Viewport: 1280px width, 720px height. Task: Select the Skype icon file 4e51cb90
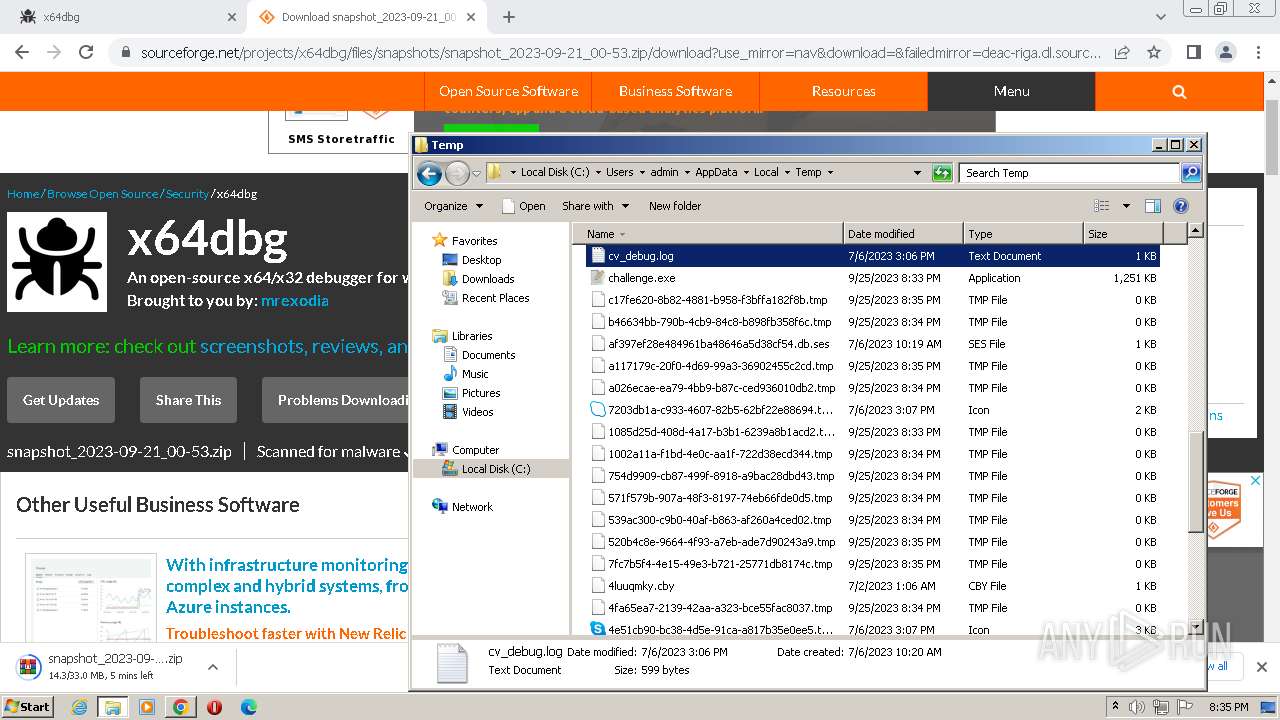click(x=598, y=630)
